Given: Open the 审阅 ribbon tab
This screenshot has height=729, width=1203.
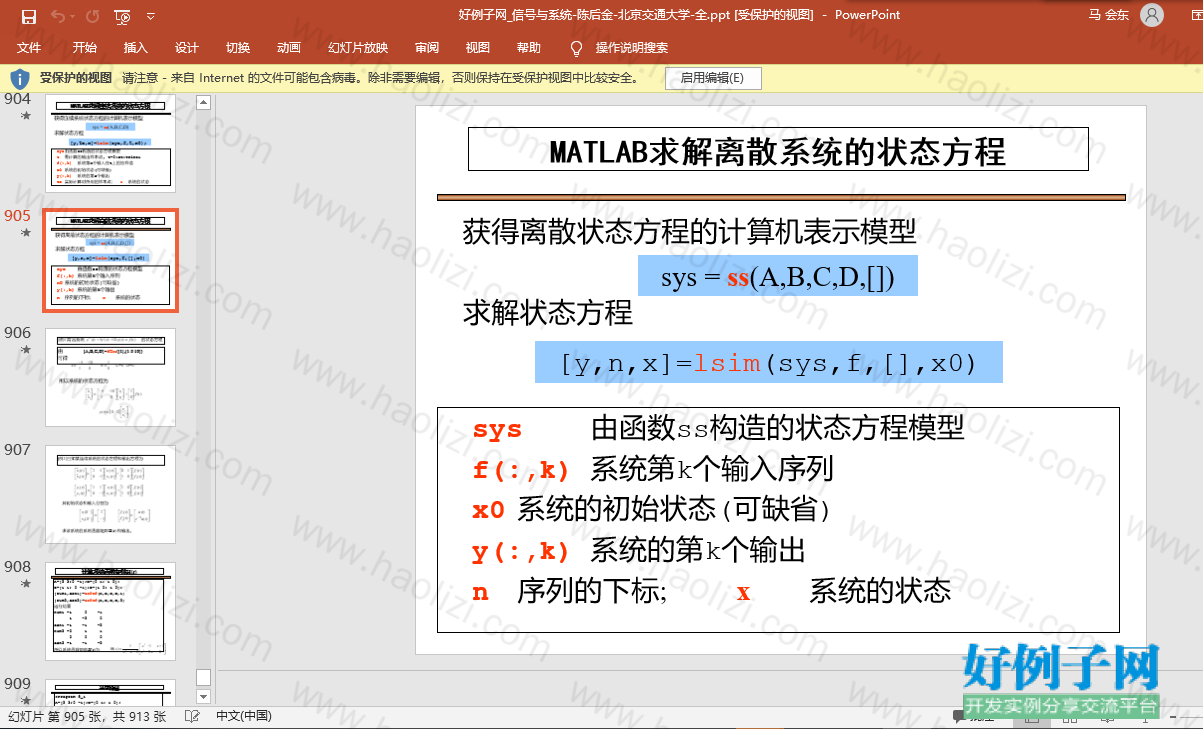Looking at the screenshot, I should (x=427, y=47).
